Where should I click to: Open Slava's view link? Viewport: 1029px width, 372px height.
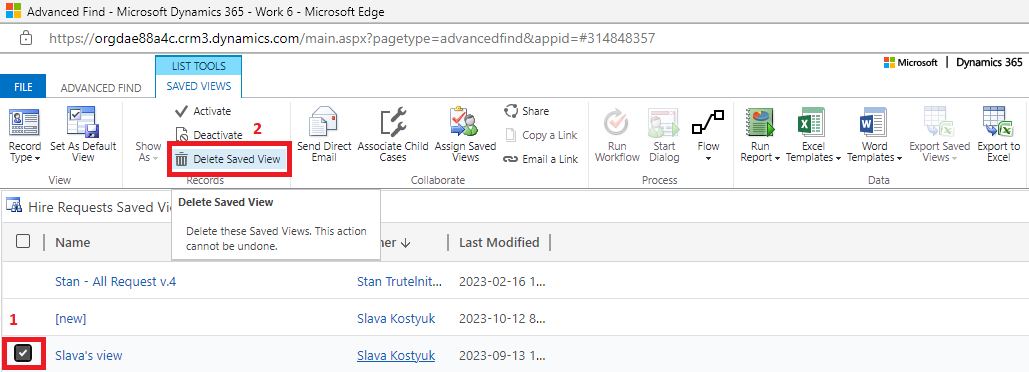(89, 356)
